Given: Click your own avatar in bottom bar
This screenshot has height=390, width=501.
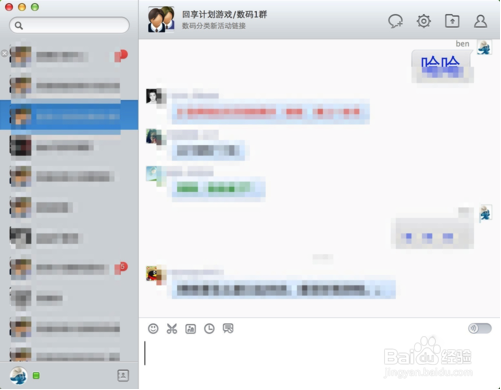Looking at the screenshot, I should pos(18,376).
